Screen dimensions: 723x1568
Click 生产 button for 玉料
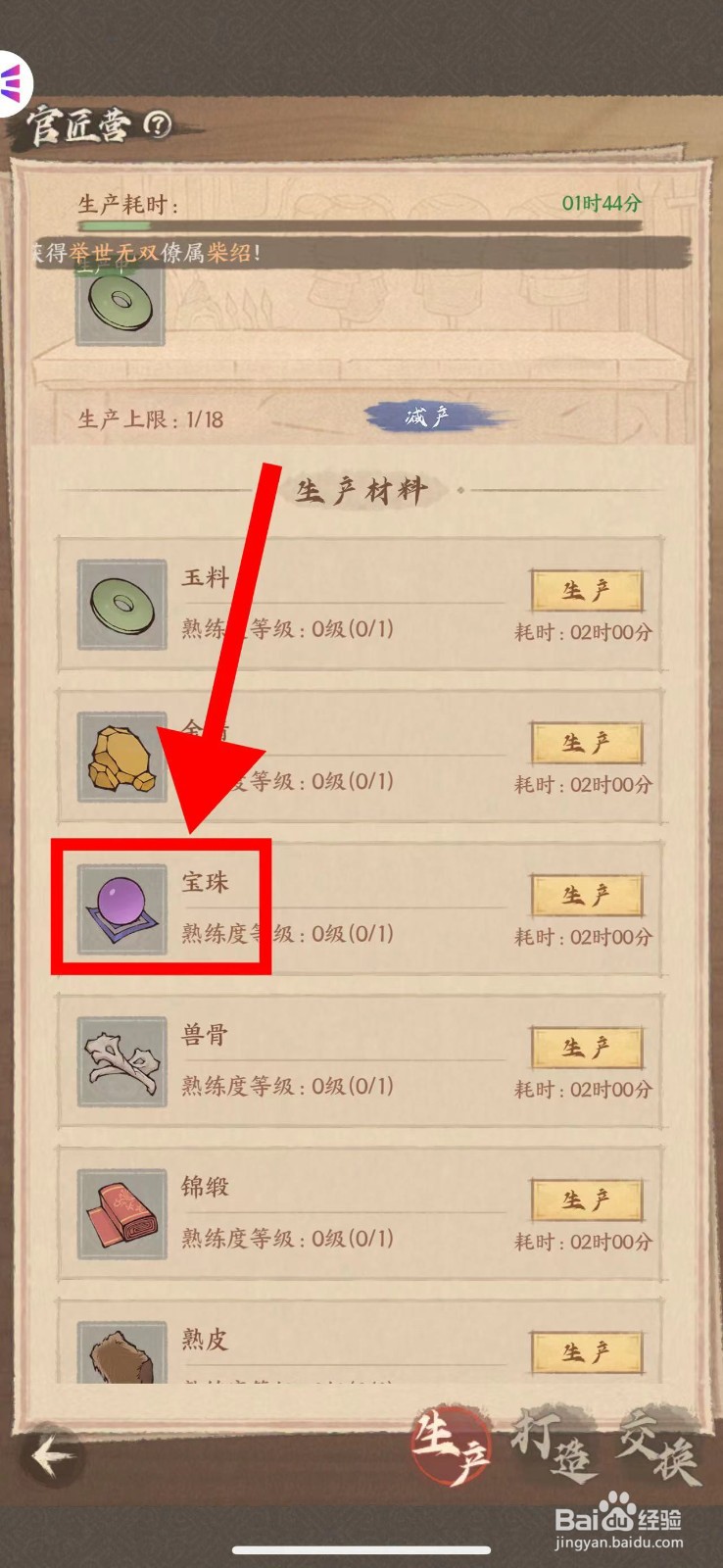tap(587, 591)
